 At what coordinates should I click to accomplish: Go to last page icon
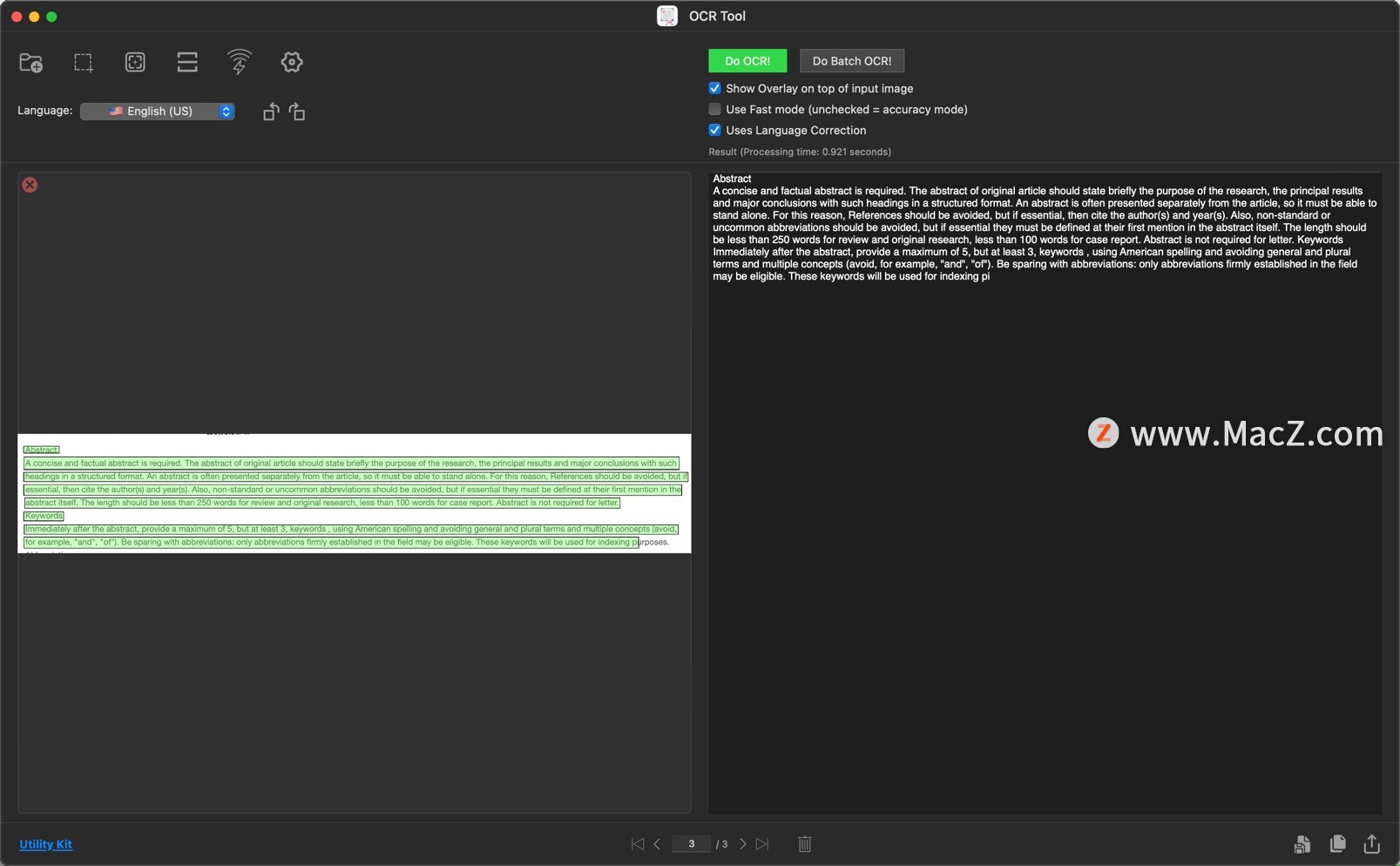point(762,844)
